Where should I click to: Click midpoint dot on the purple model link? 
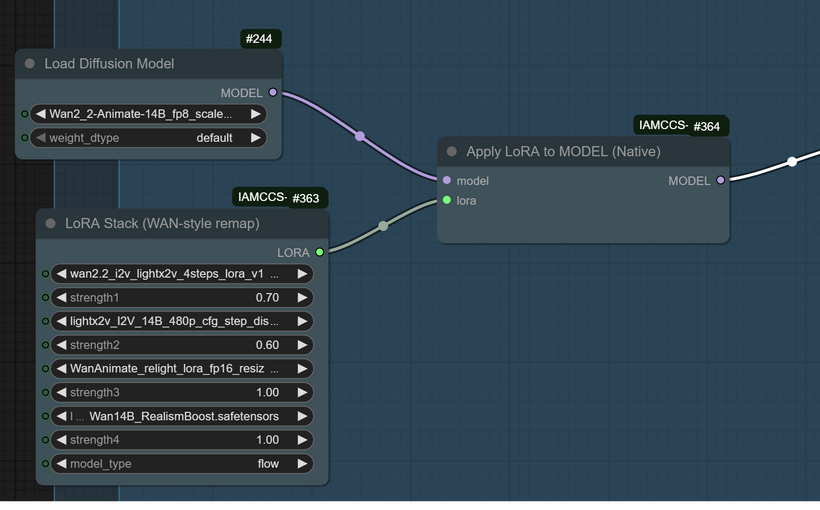[x=360, y=136]
